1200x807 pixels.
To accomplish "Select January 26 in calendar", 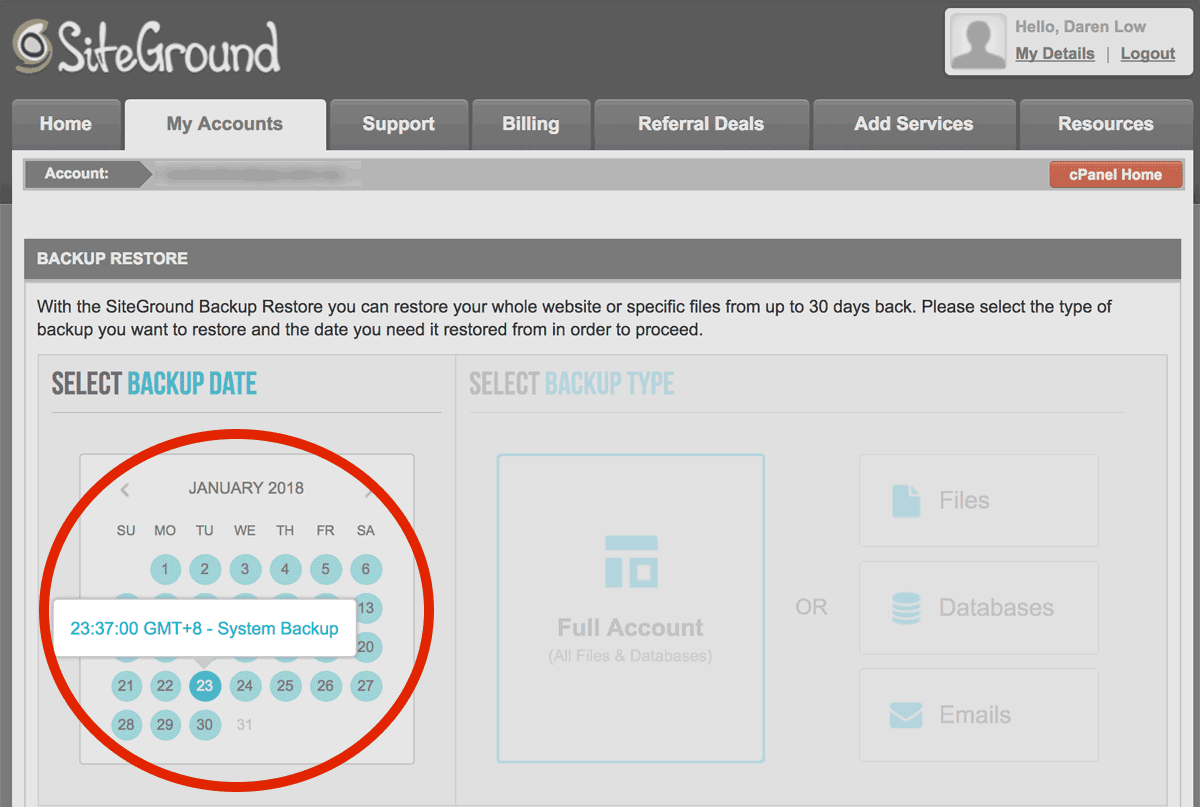I will click(x=325, y=686).
